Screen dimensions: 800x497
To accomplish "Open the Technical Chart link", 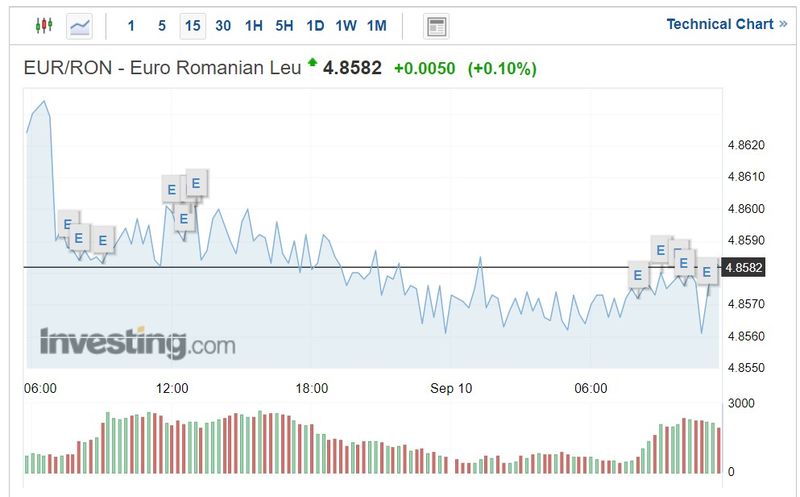I will 726,24.
